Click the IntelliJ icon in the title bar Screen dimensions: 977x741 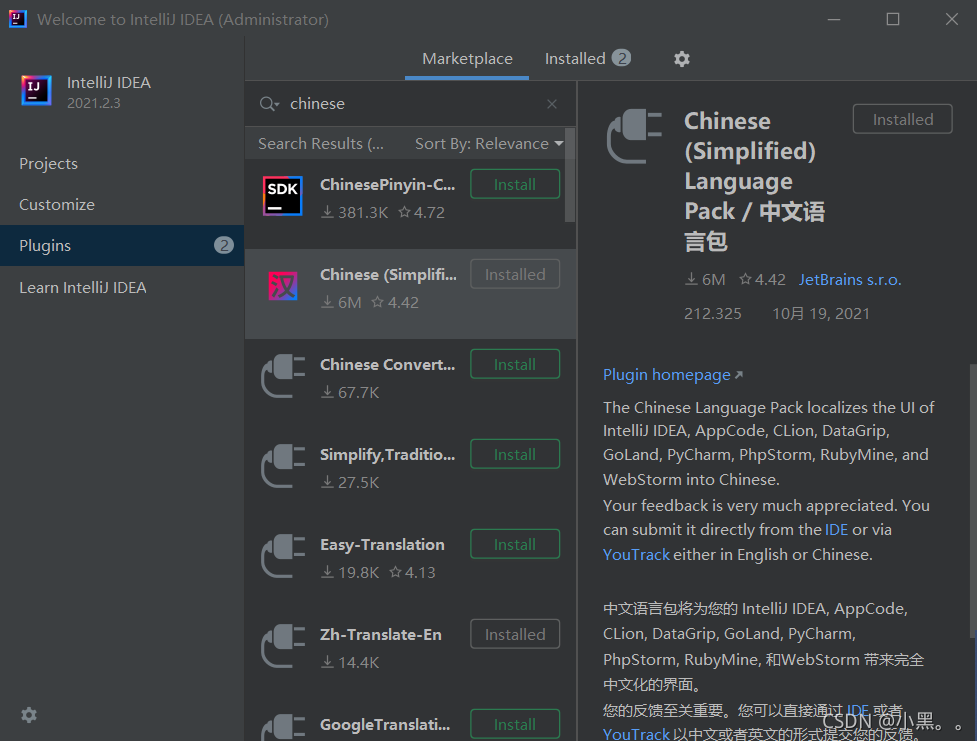click(x=17, y=19)
